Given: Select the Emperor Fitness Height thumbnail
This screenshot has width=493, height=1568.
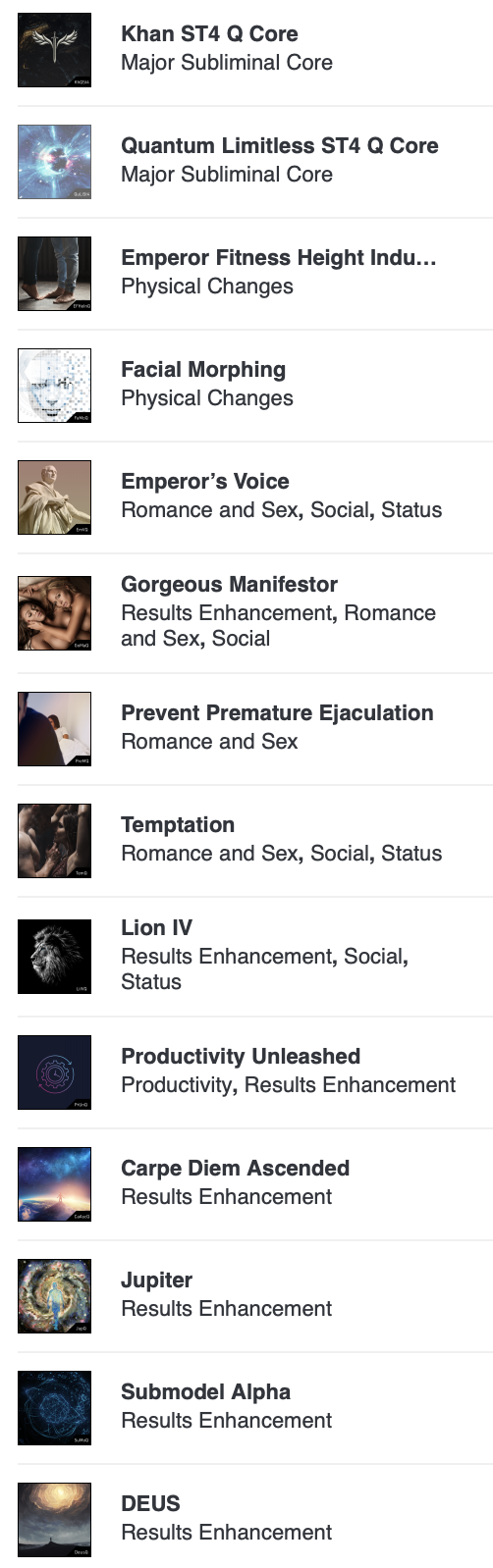Looking at the screenshot, I should (54, 274).
